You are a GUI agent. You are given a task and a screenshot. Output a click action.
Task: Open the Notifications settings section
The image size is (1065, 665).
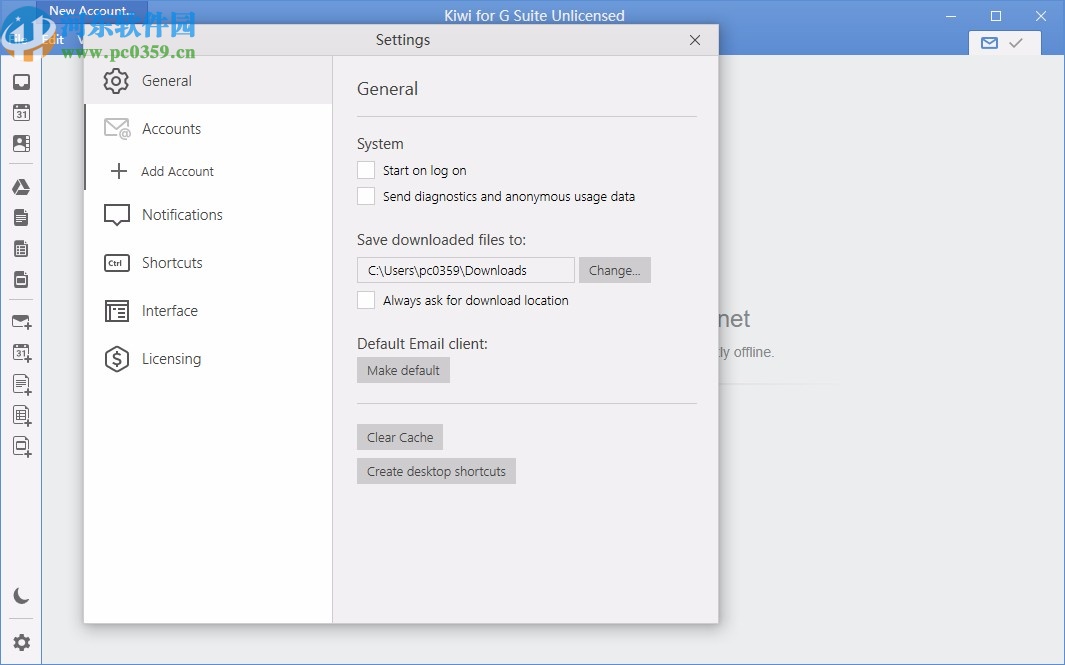pos(183,214)
